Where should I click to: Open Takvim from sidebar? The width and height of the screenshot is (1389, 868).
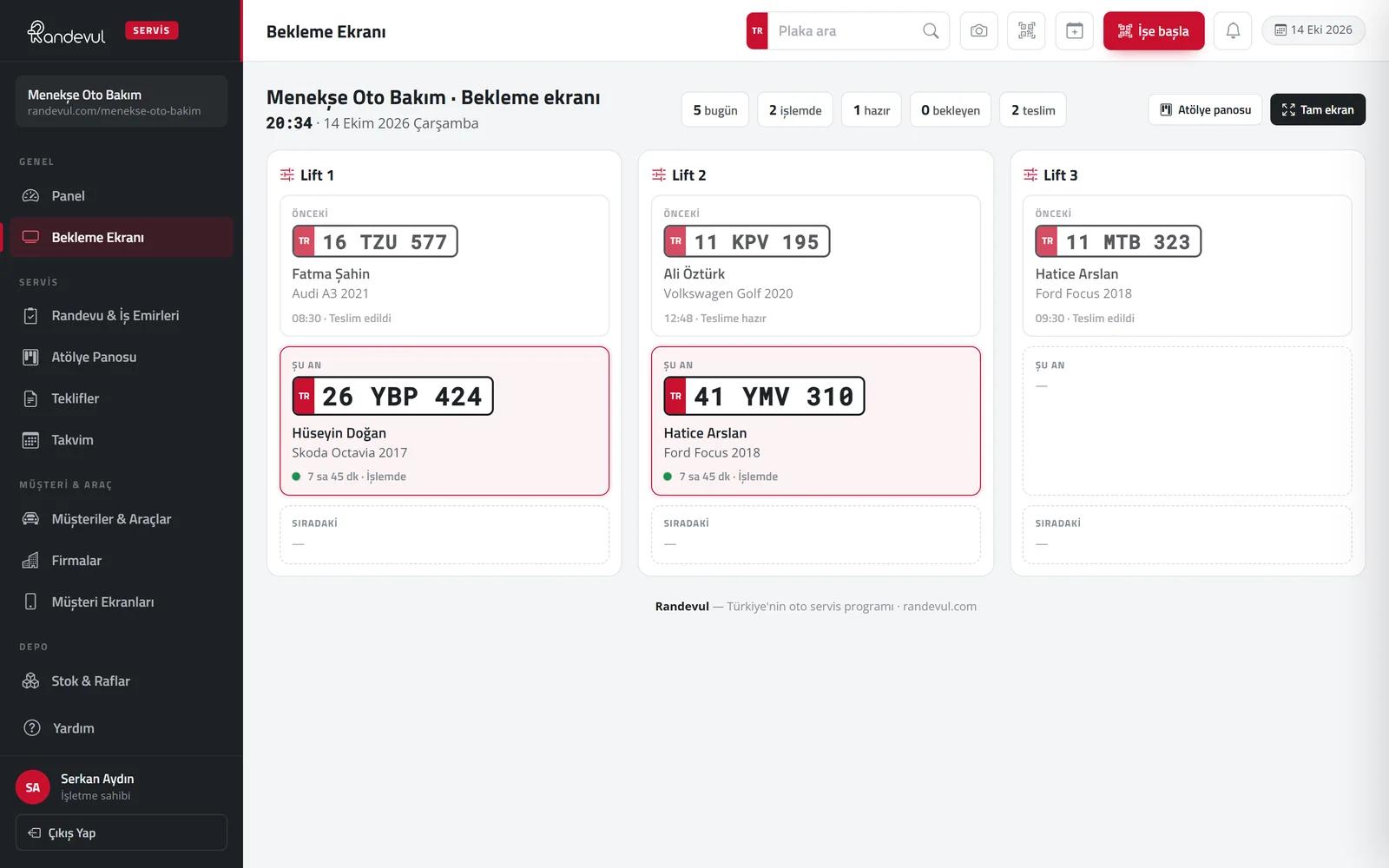(122, 440)
